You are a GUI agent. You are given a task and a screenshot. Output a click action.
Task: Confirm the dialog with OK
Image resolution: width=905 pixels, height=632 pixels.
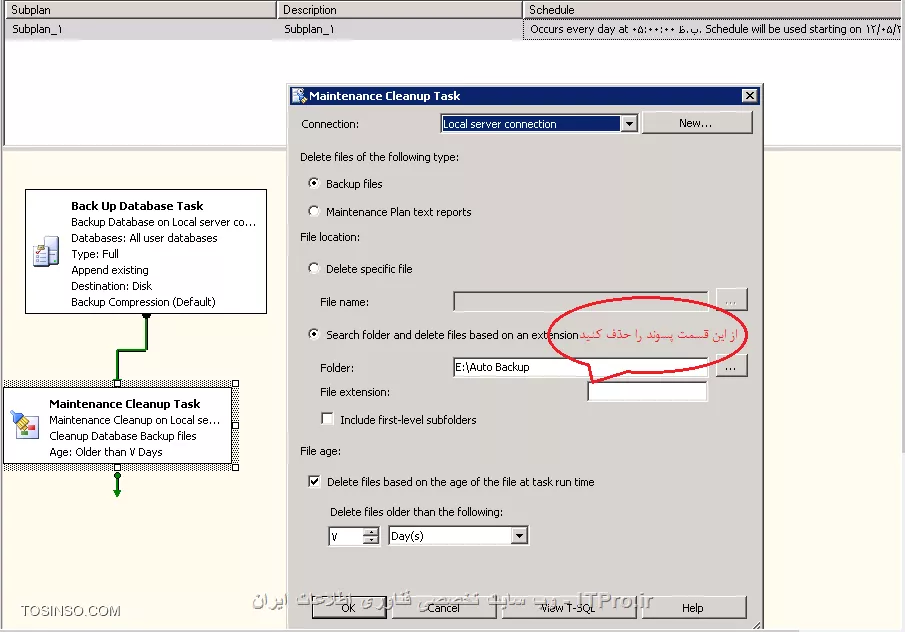349,608
